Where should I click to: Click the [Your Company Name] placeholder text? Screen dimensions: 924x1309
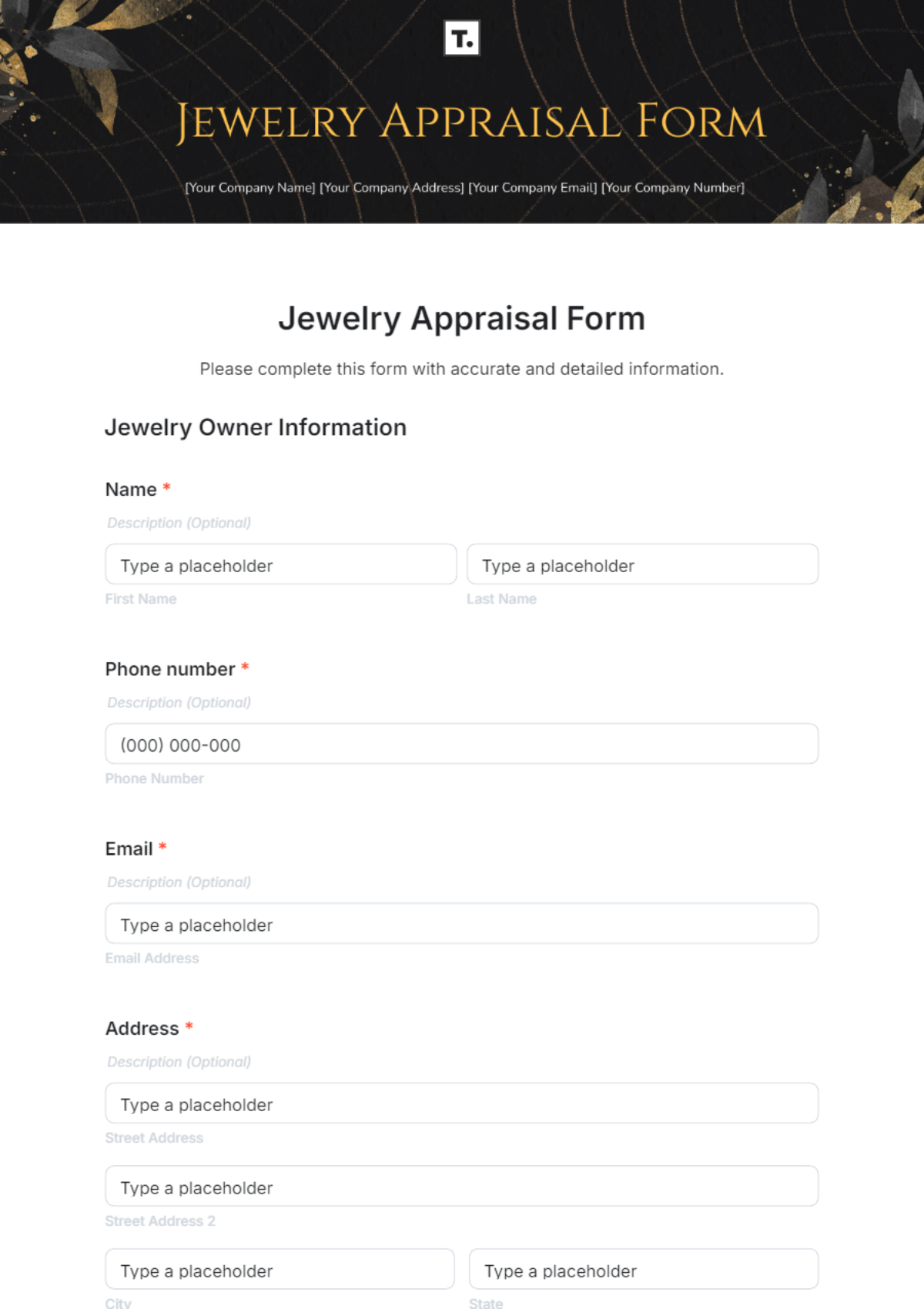point(249,187)
